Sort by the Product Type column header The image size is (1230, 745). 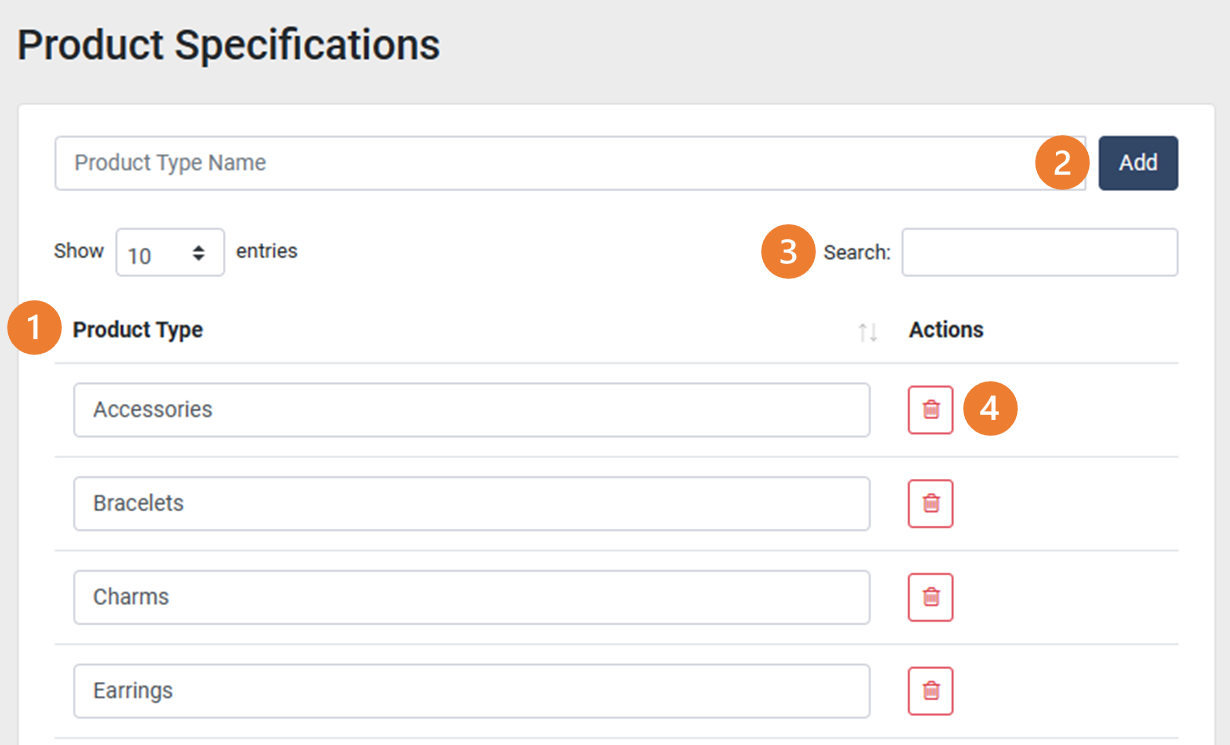tap(138, 330)
